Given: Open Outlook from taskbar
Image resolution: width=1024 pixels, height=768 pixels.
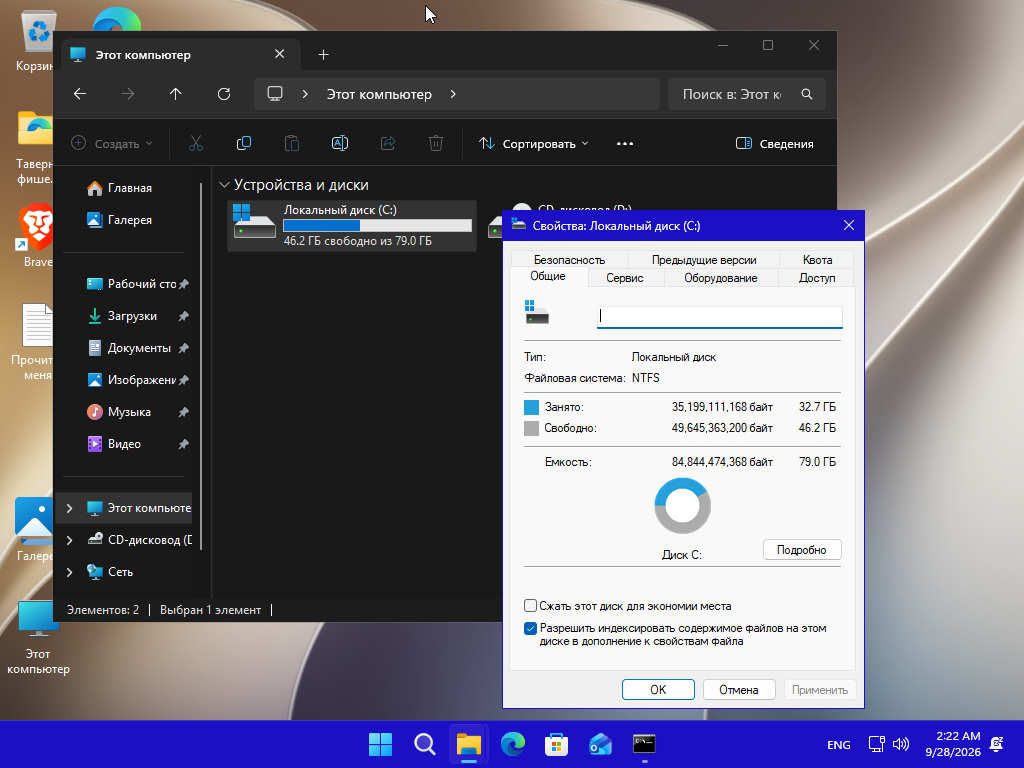Looking at the screenshot, I should coord(600,744).
